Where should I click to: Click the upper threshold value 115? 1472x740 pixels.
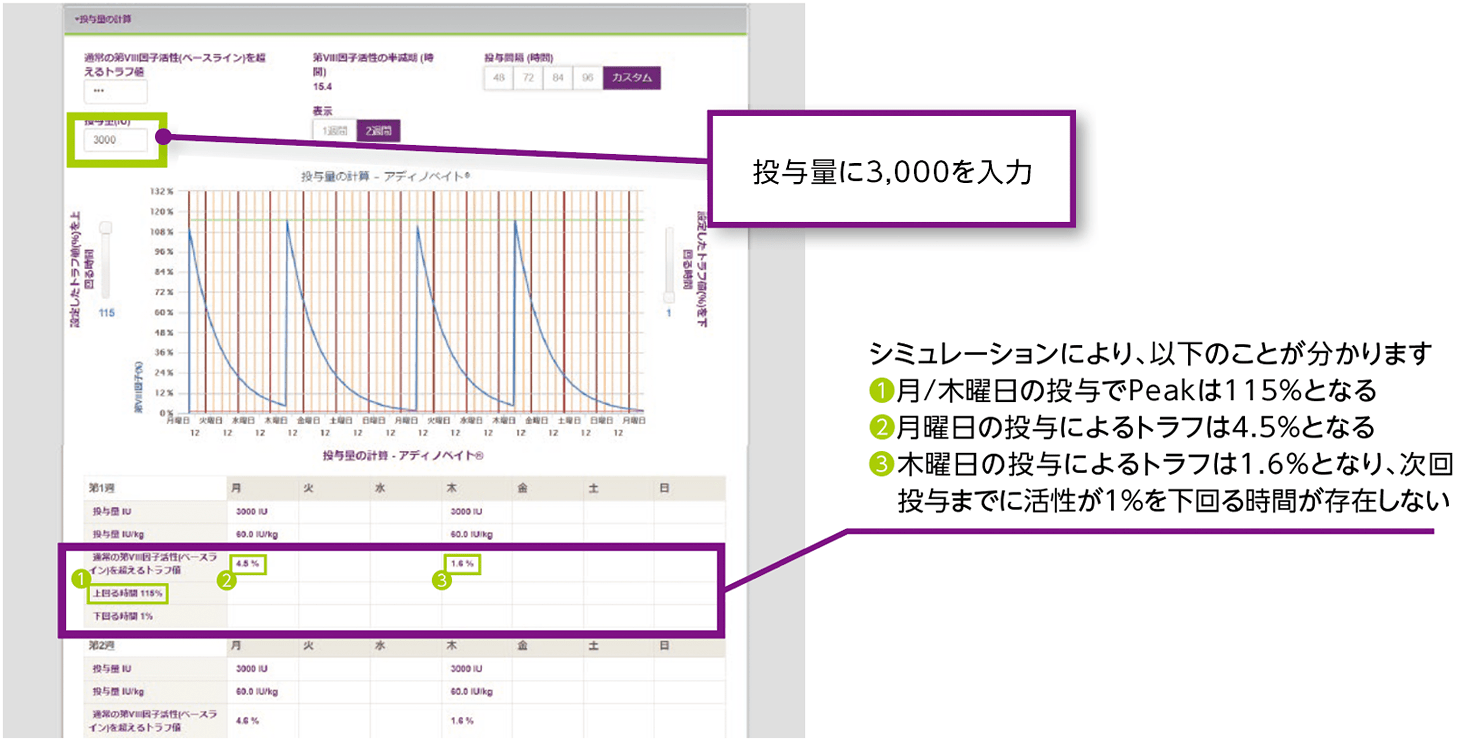click(x=107, y=313)
